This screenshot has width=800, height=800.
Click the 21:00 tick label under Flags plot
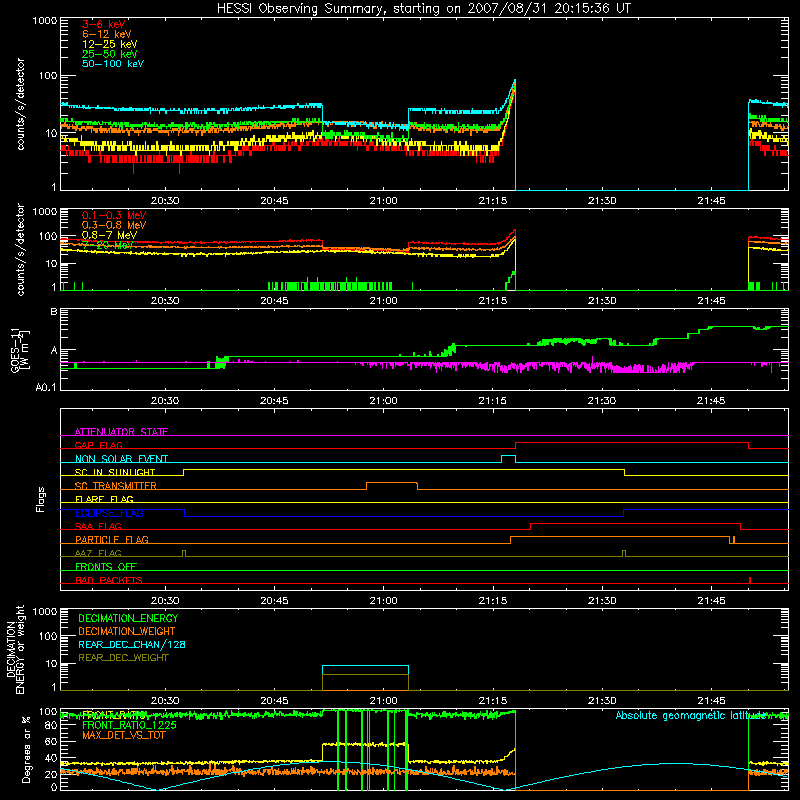383,601
